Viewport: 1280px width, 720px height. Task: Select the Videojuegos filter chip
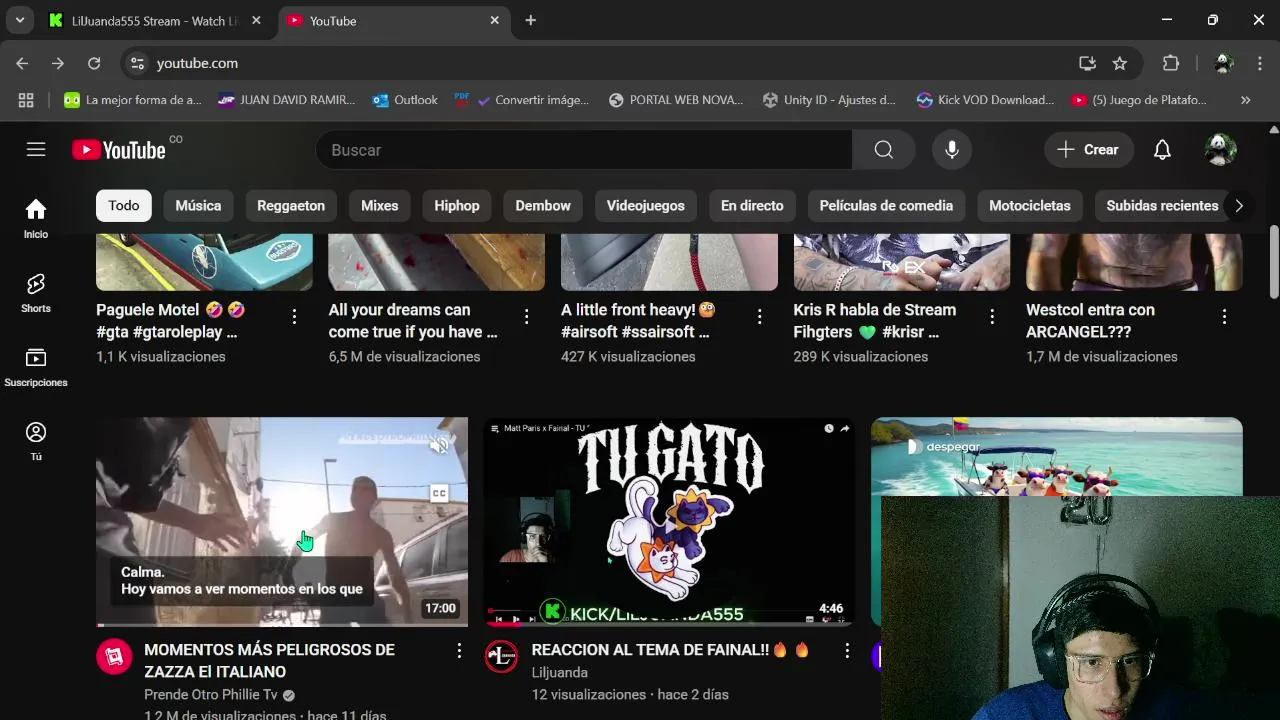click(646, 206)
